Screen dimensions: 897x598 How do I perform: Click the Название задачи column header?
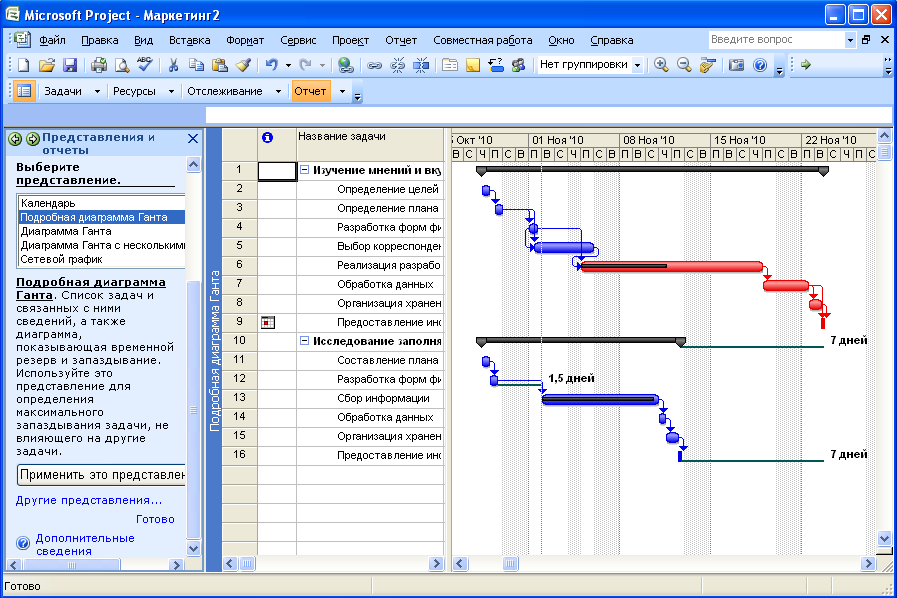click(x=370, y=144)
